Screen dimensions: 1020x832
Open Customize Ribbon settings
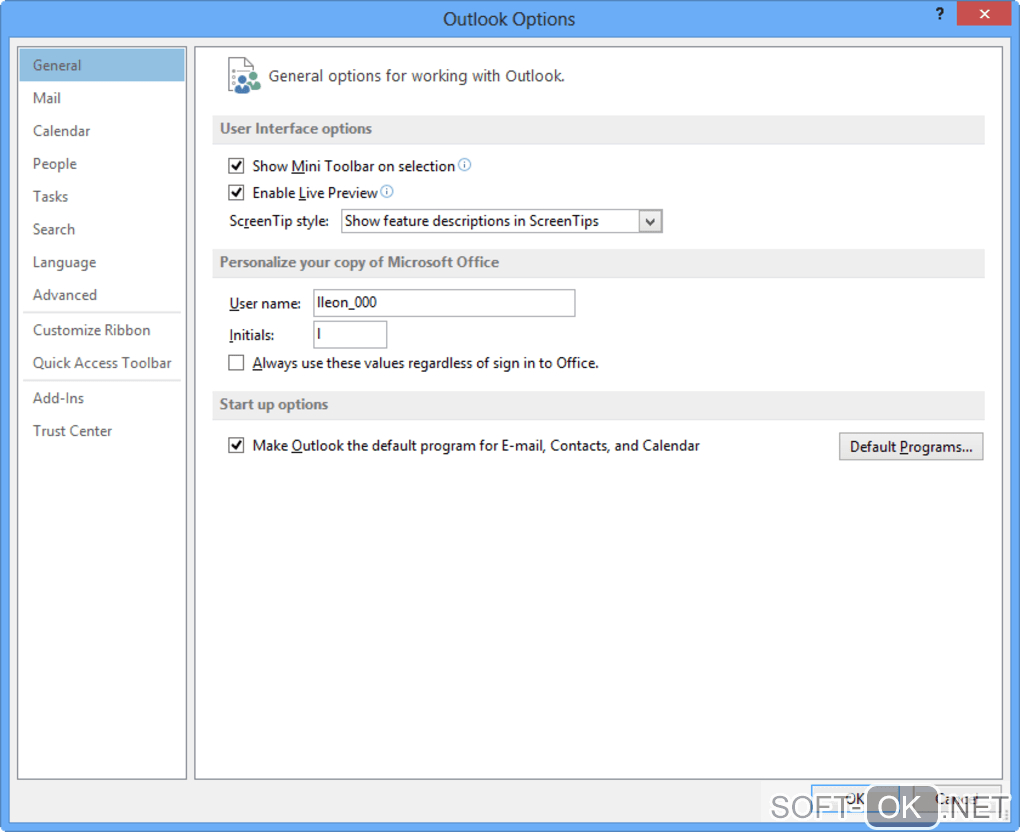pyautogui.click(x=102, y=330)
